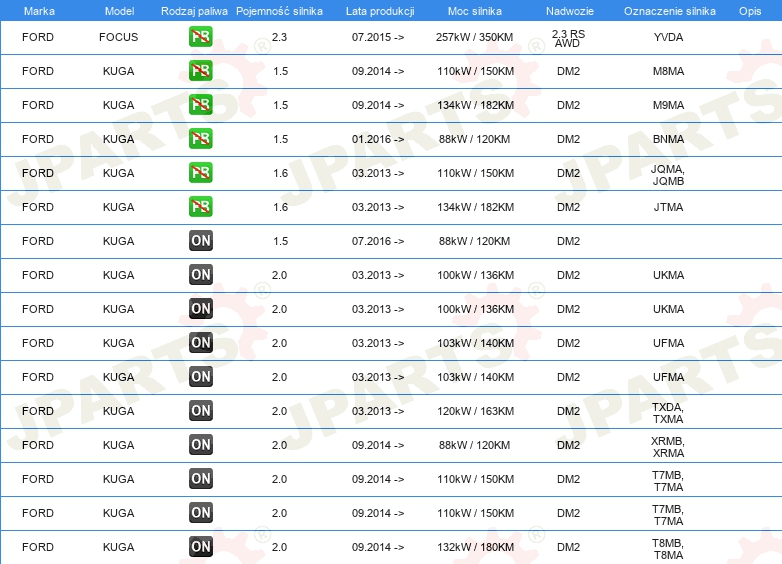Select the 120kW / 163KM power cell
Screen dimensions: 782x564
click(x=476, y=411)
